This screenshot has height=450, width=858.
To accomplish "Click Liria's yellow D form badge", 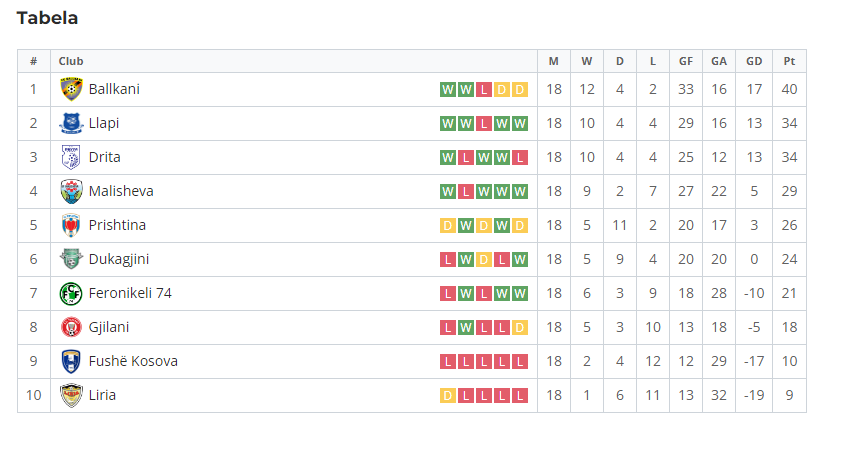I will tap(448, 395).
